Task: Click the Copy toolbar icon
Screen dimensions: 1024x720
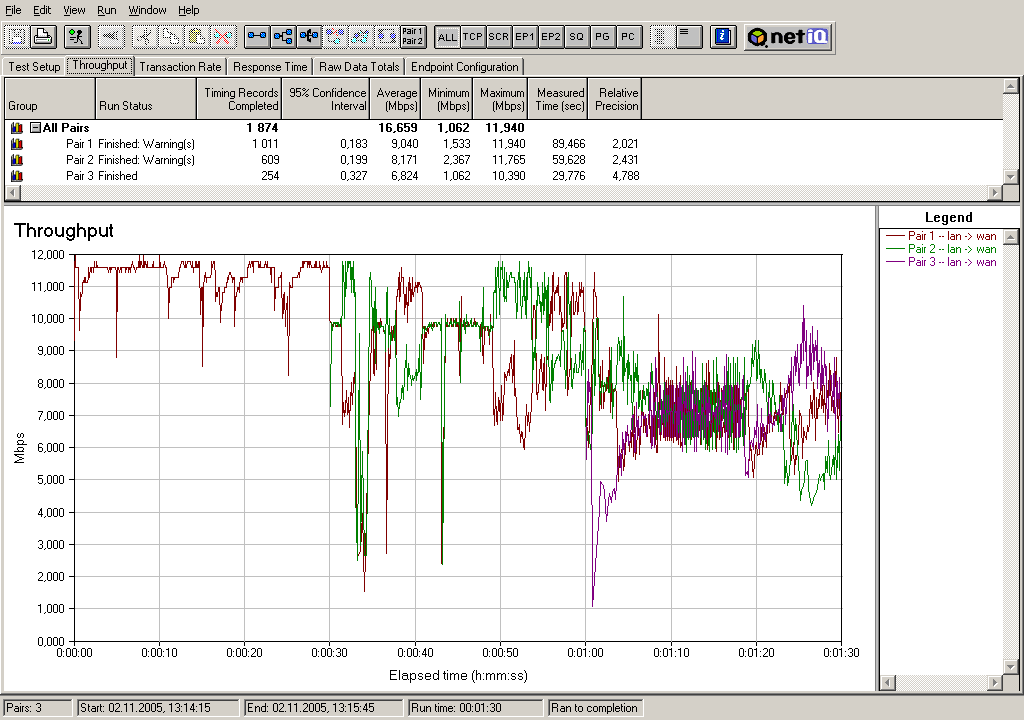Action: click(x=171, y=37)
